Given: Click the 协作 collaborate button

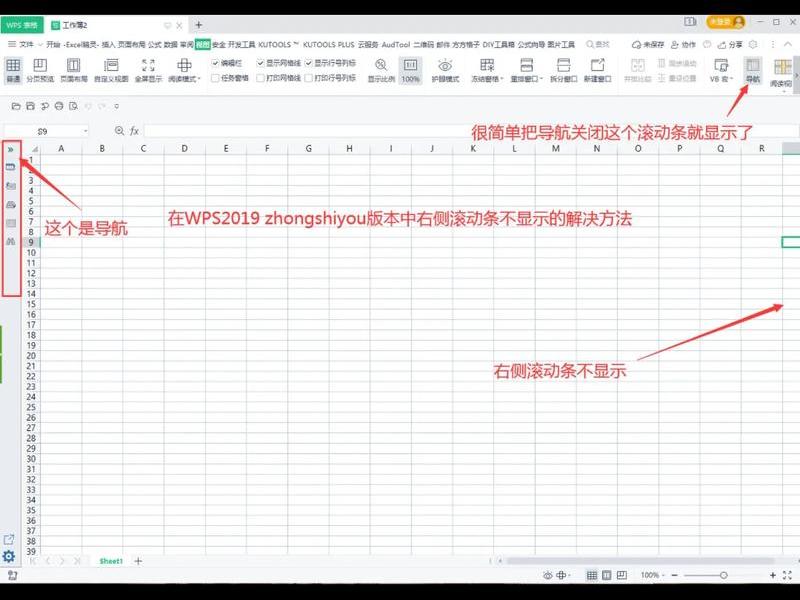Looking at the screenshot, I should (683, 44).
